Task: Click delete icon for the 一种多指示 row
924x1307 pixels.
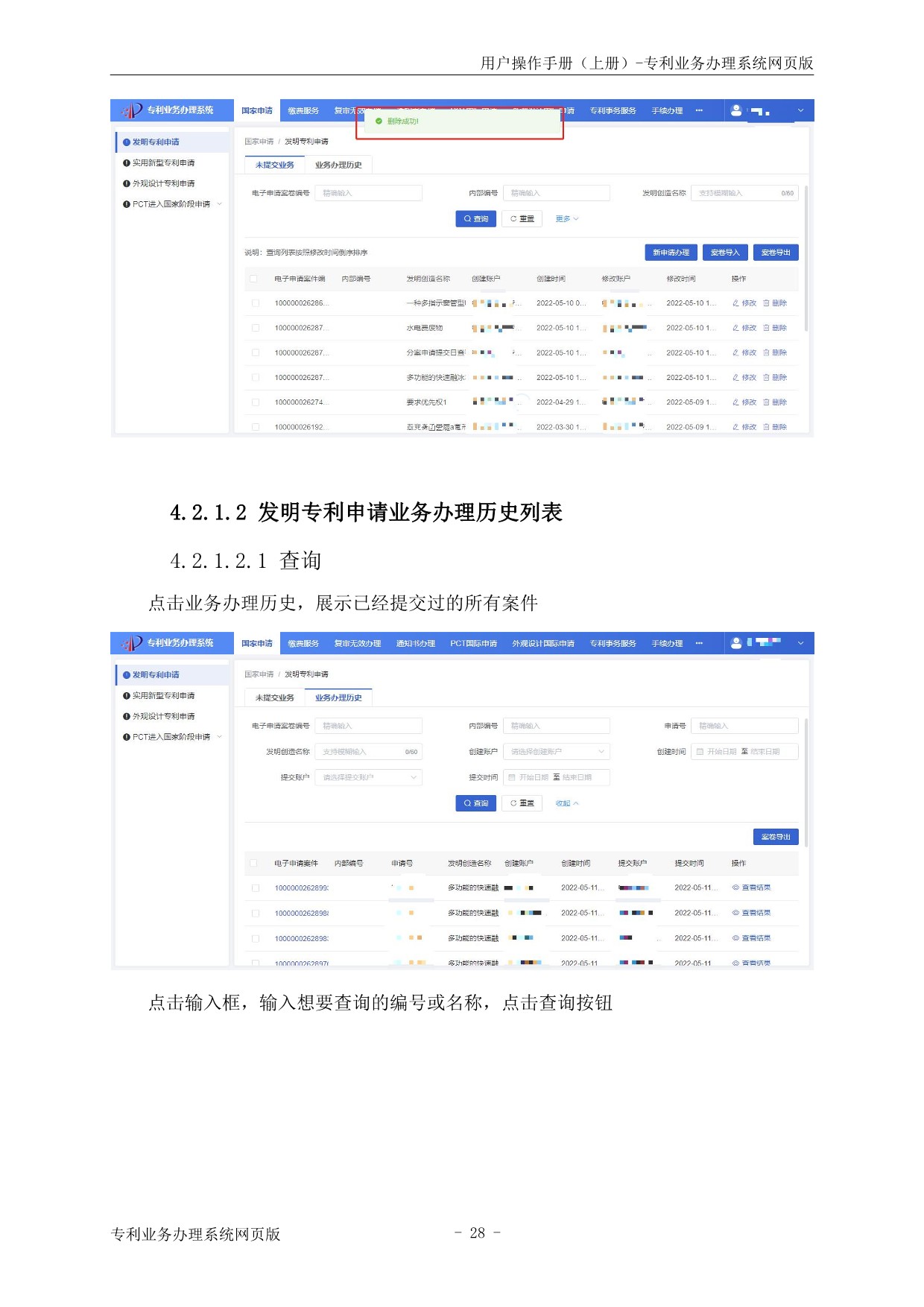Action: [x=766, y=303]
